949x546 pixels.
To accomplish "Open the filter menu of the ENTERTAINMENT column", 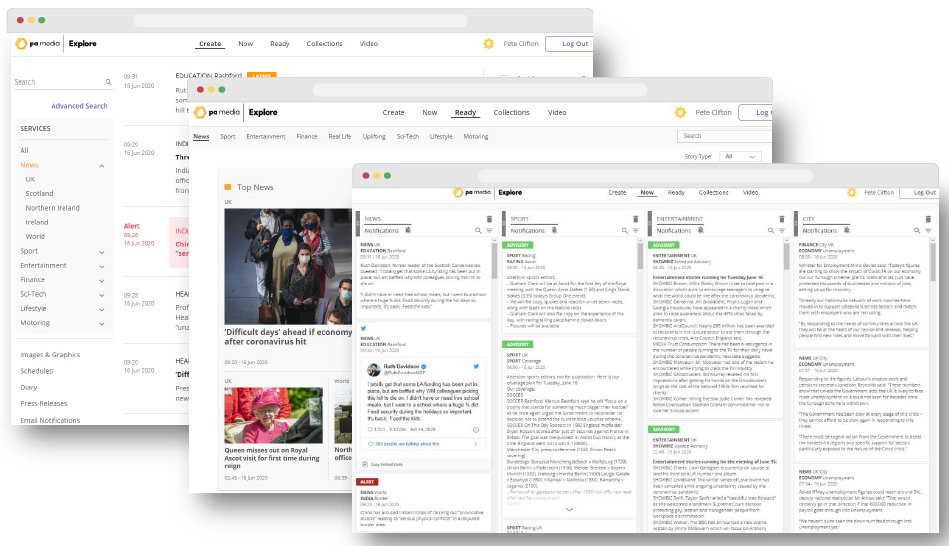I will click(781, 231).
